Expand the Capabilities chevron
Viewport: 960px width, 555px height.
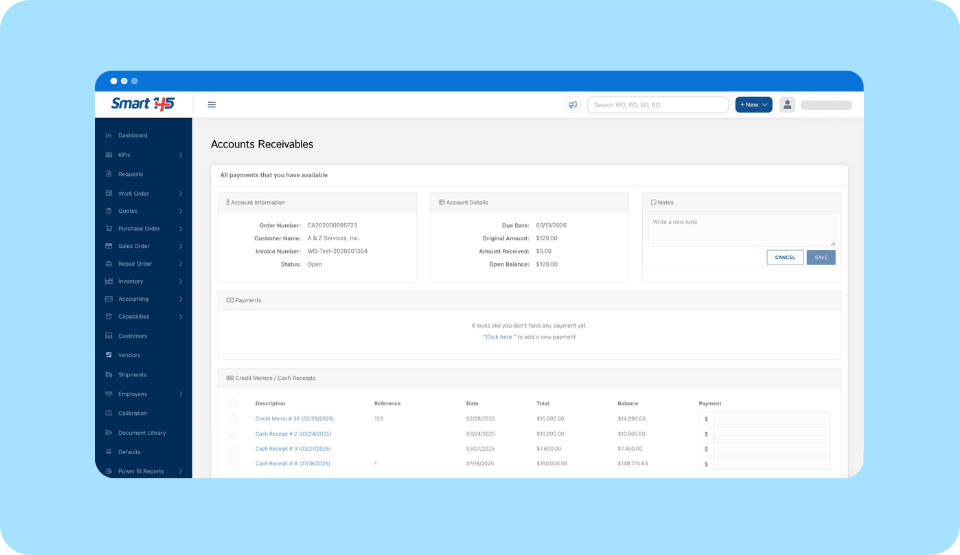181,317
